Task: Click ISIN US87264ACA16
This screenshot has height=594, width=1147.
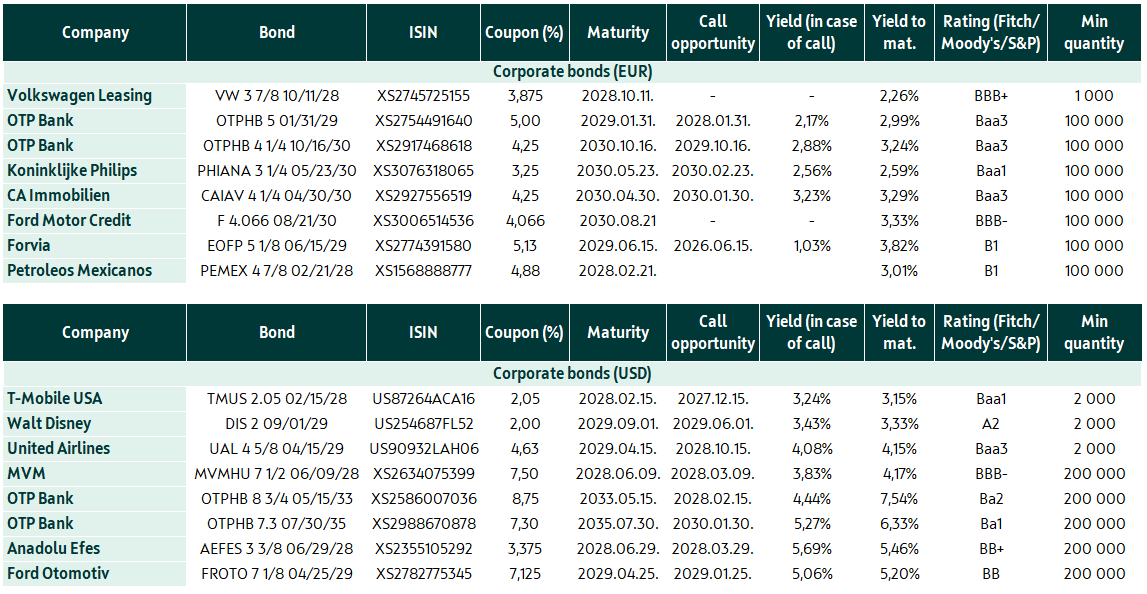Action: pyautogui.click(x=424, y=399)
